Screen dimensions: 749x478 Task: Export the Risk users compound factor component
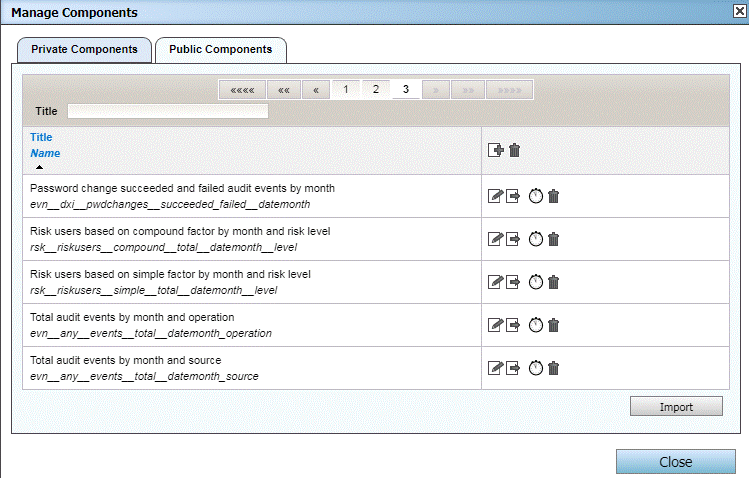513,239
